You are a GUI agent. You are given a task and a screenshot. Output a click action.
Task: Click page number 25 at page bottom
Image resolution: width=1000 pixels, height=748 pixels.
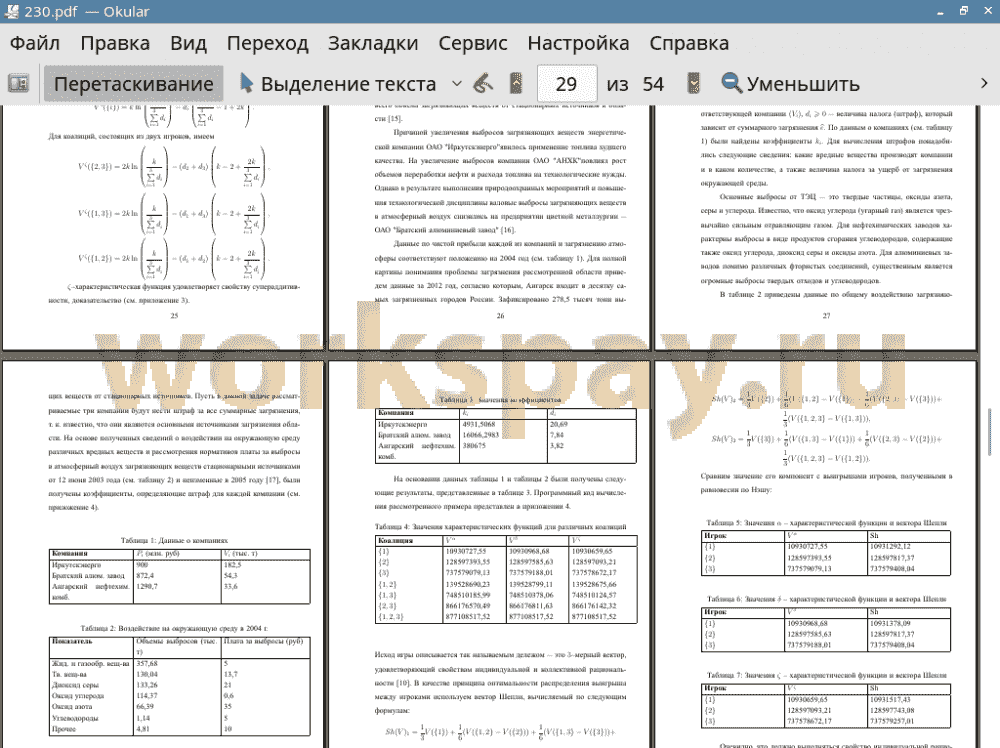[174, 316]
